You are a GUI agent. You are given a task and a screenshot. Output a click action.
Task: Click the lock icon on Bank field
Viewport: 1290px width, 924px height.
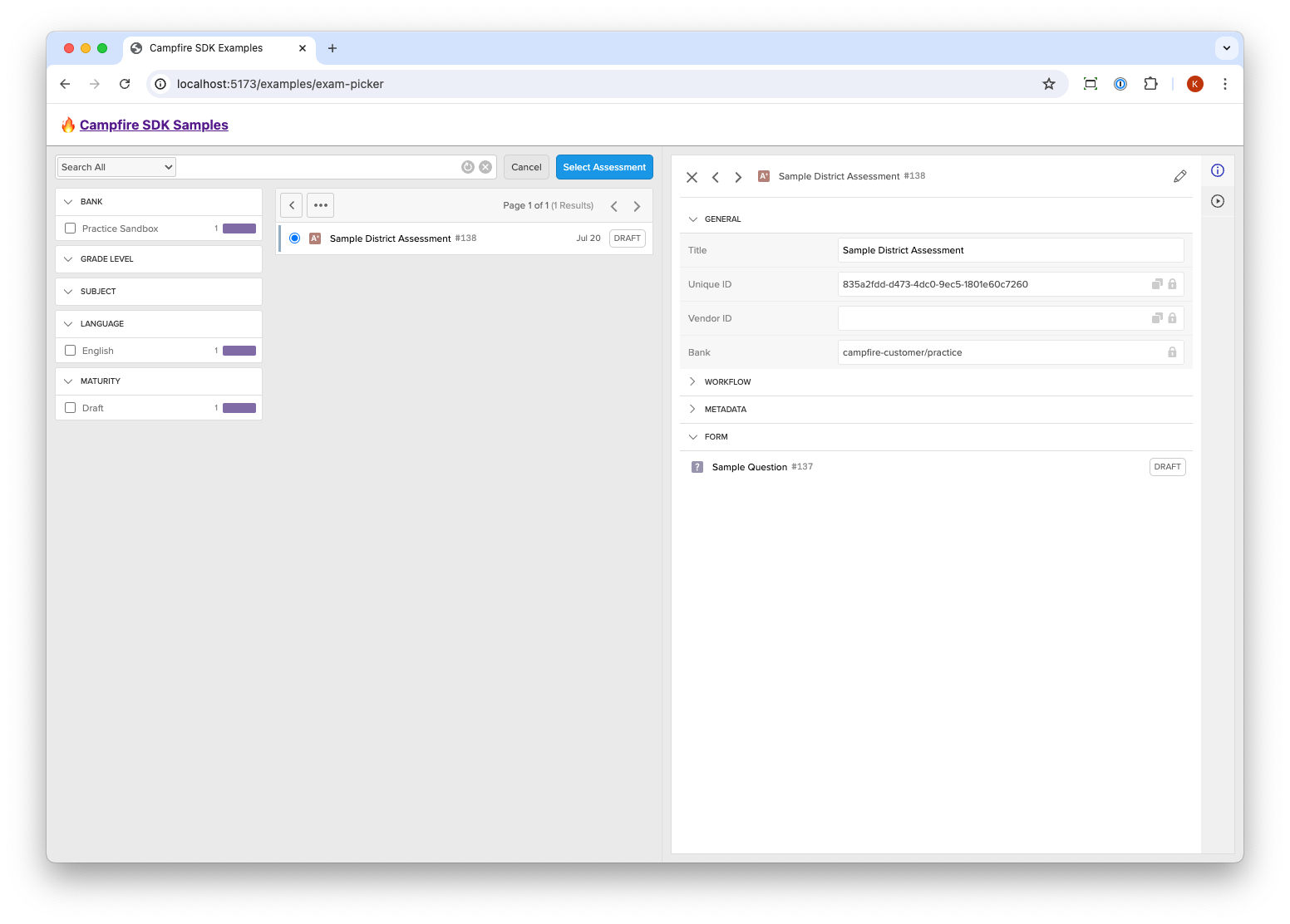click(1172, 352)
